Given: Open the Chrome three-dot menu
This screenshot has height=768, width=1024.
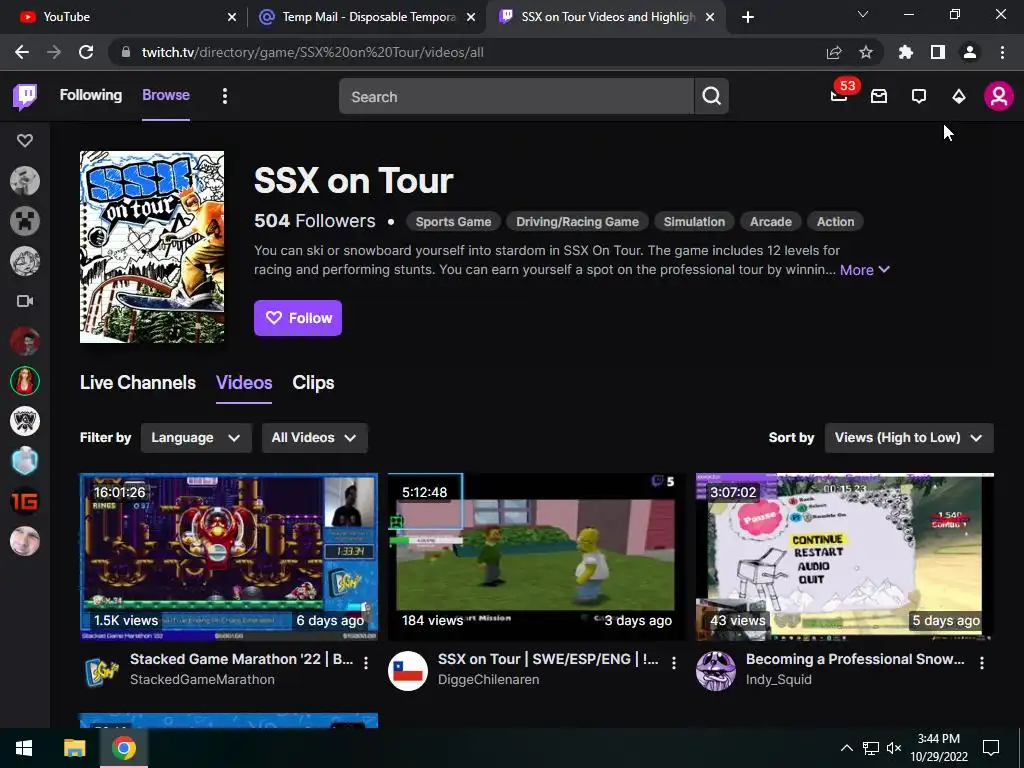Looking at the screenshot, I should (1002, 52).
